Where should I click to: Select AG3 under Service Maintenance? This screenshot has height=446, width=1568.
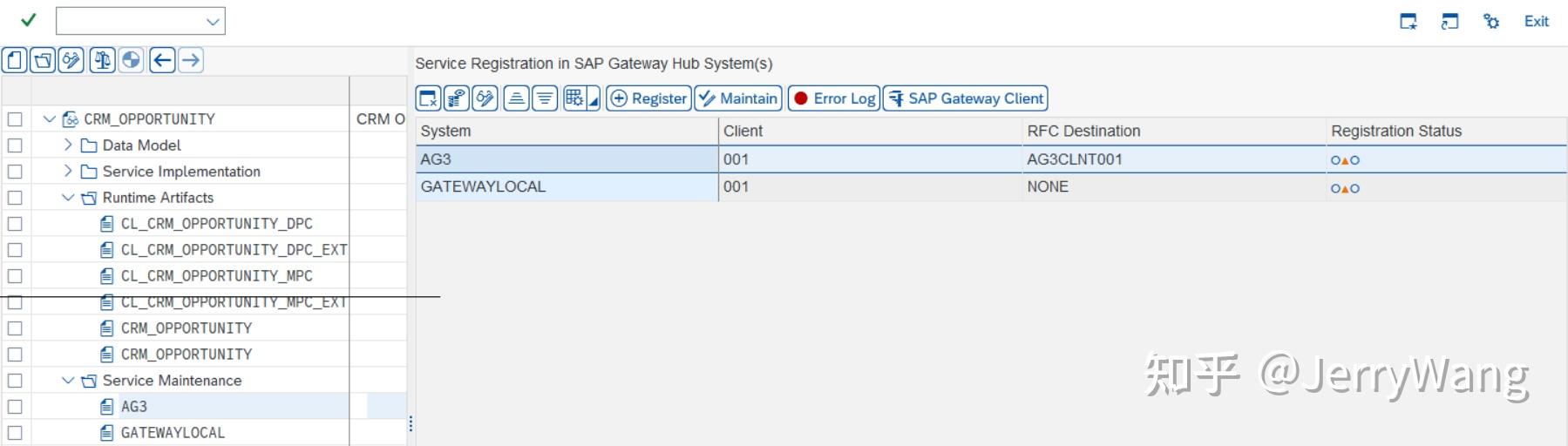tap(134, 407)
